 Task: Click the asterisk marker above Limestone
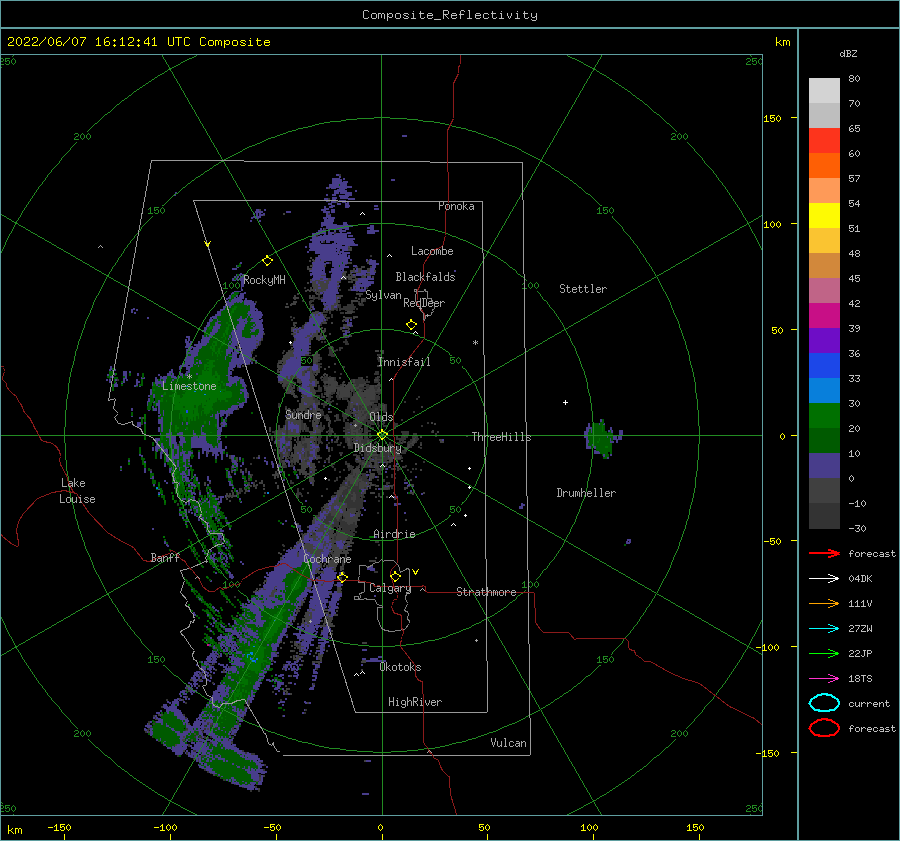pos(189,377)
